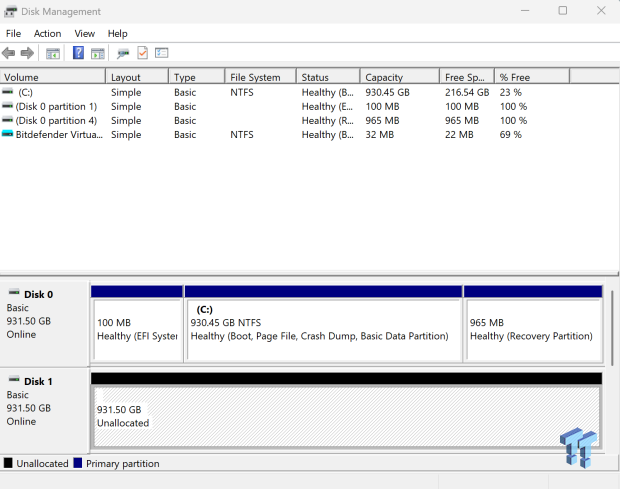Click the Disk Management app icon in title bar

coord(10,11)
